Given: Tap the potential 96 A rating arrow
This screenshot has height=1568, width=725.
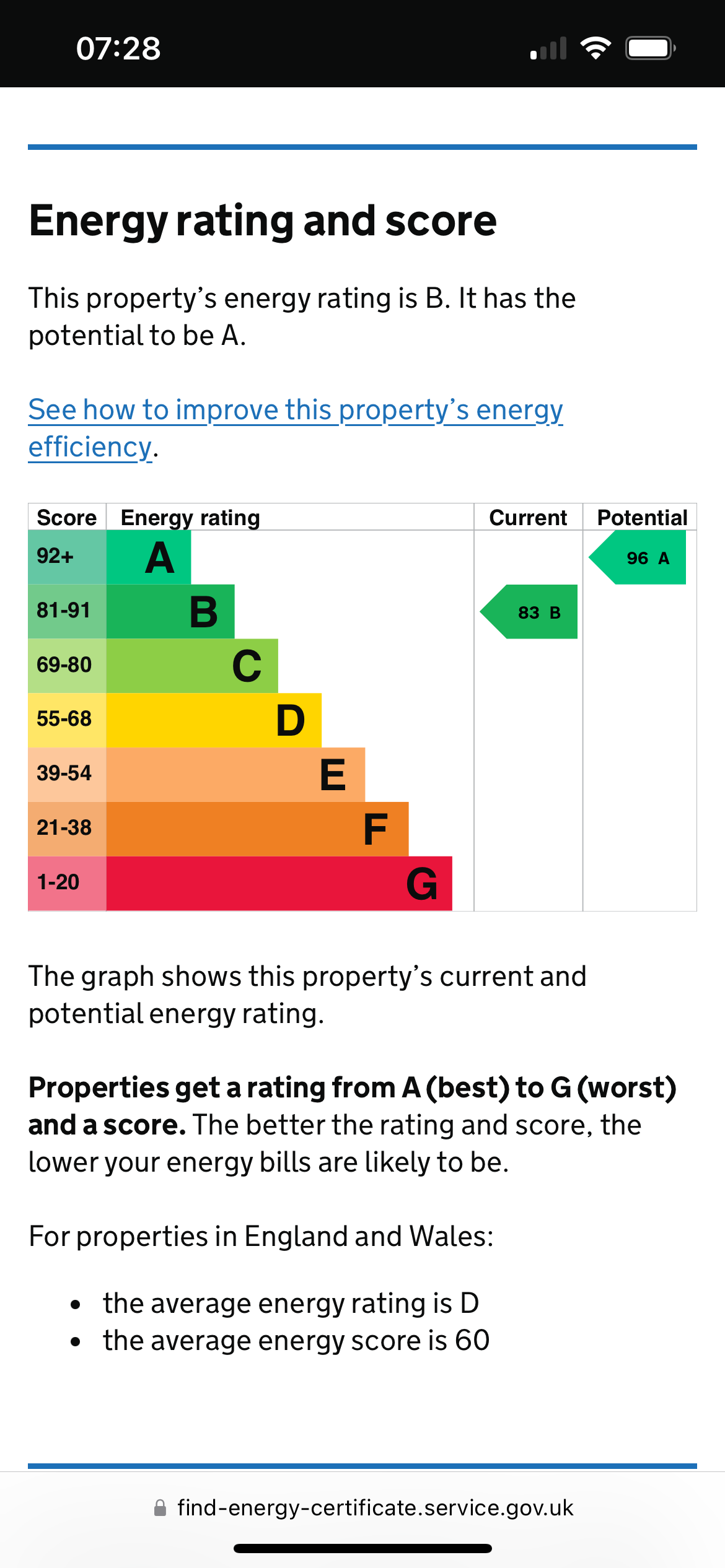Looking at the screenshot, I should (639, 558).
